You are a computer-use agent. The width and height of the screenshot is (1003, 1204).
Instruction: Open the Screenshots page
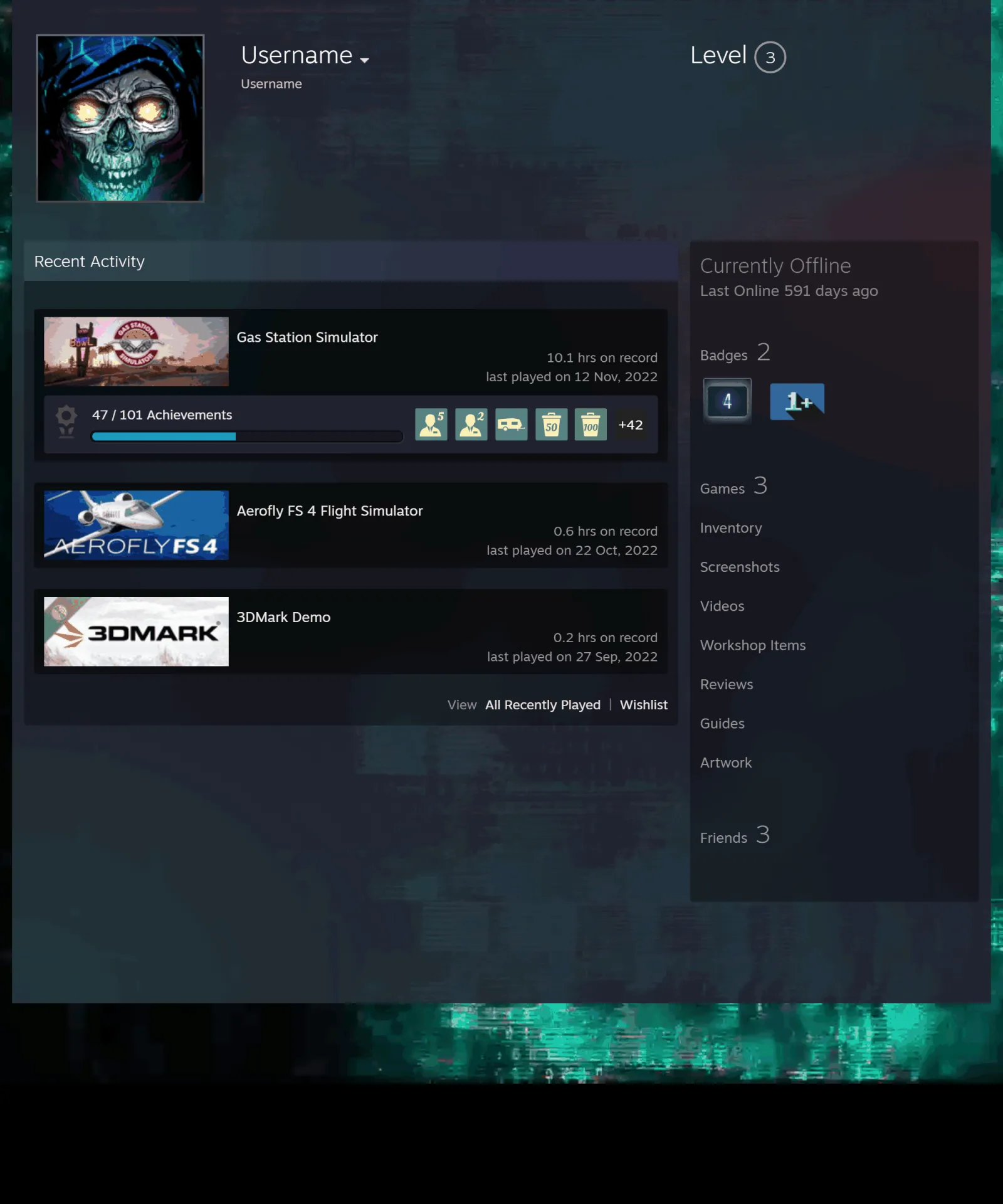point(740,567)
